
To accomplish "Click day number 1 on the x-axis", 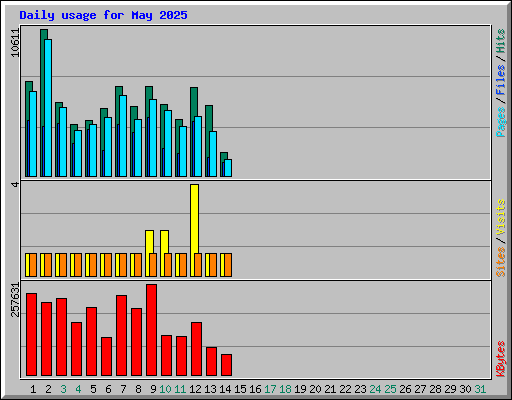I will (x=33, y=389).
